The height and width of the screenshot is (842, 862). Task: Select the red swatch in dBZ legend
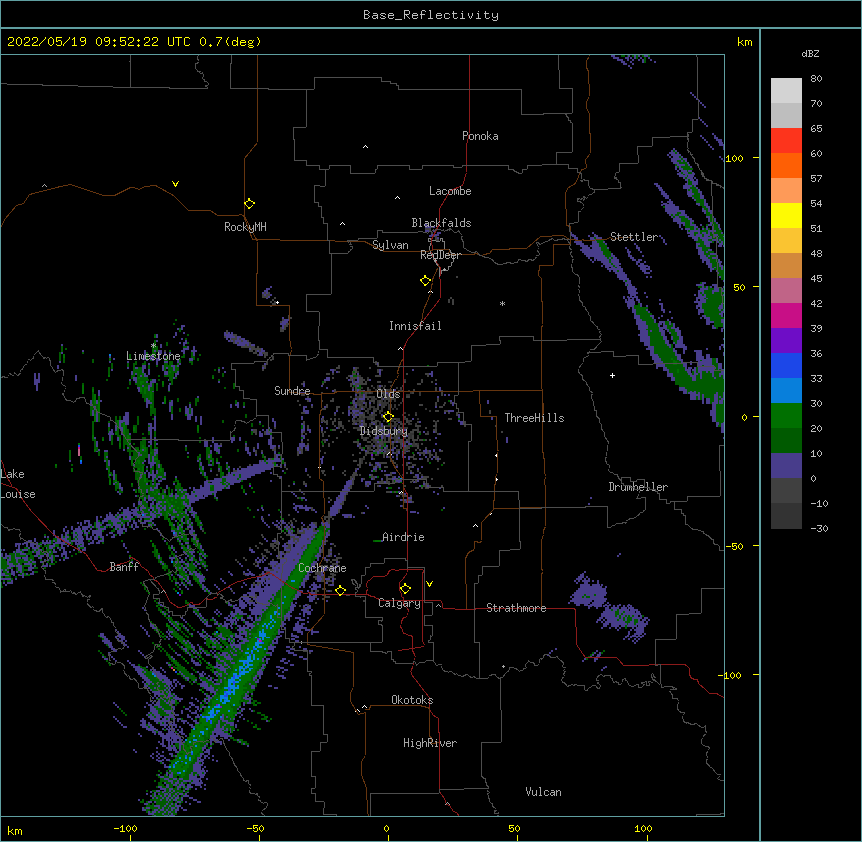pyautogui.click(x=786, y=140)
